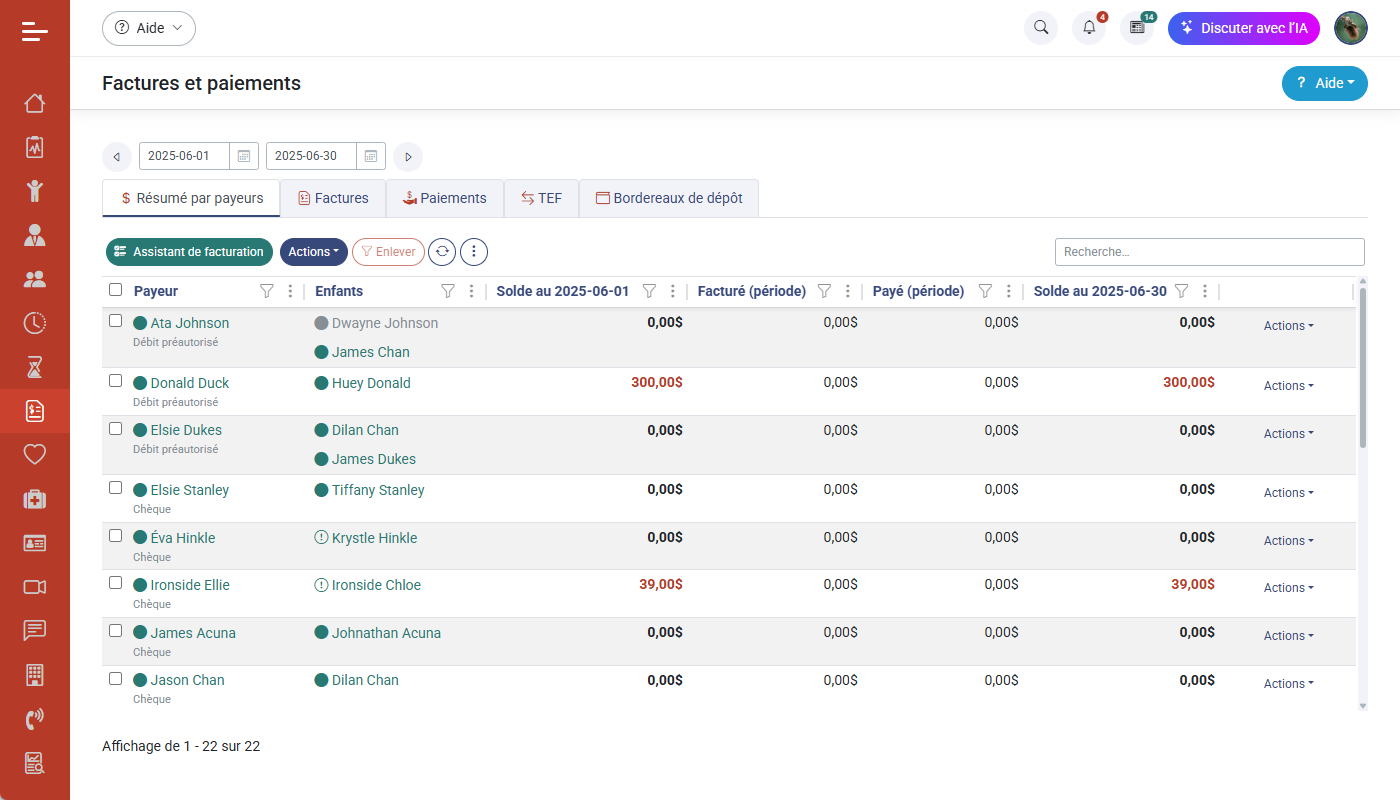
Task: Open the Actions dropdown in the toolbar
Action: click(x=313, y=251)
